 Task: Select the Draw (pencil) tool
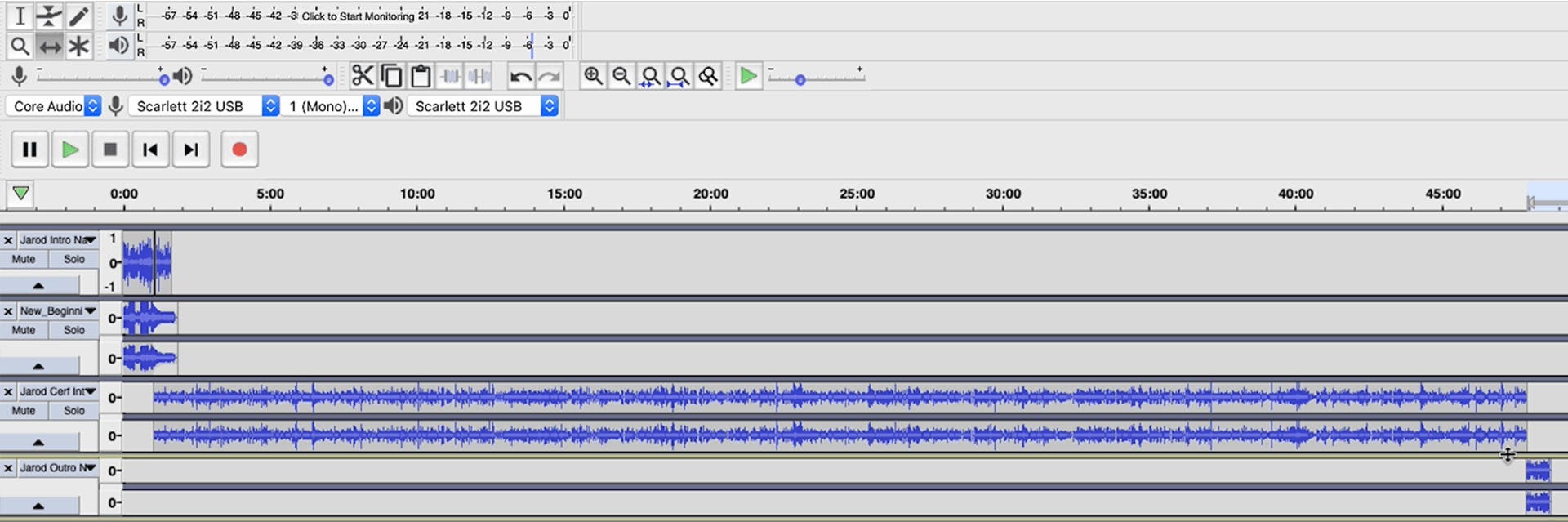78,16
